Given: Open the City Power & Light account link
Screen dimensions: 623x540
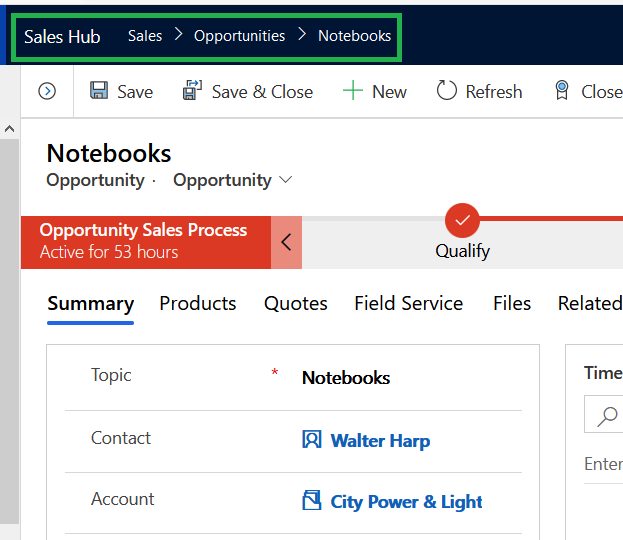Looking at the screenshot, I should tap(406, 502).
